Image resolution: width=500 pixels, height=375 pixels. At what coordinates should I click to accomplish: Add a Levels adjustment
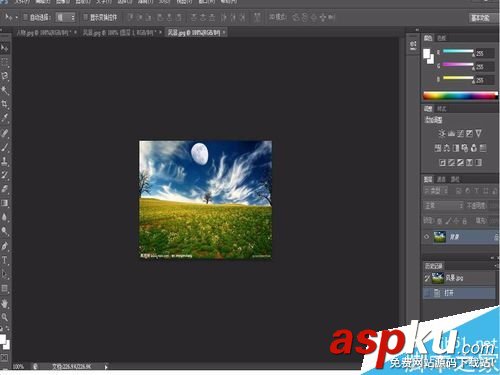click(451, 134)
